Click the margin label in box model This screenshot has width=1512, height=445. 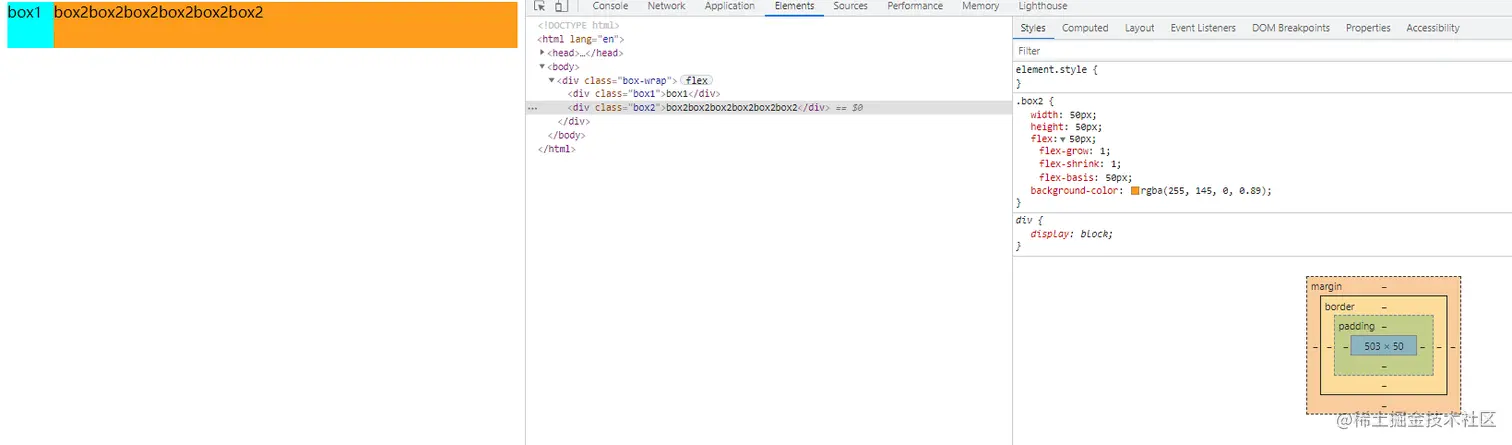(1326, 287)
